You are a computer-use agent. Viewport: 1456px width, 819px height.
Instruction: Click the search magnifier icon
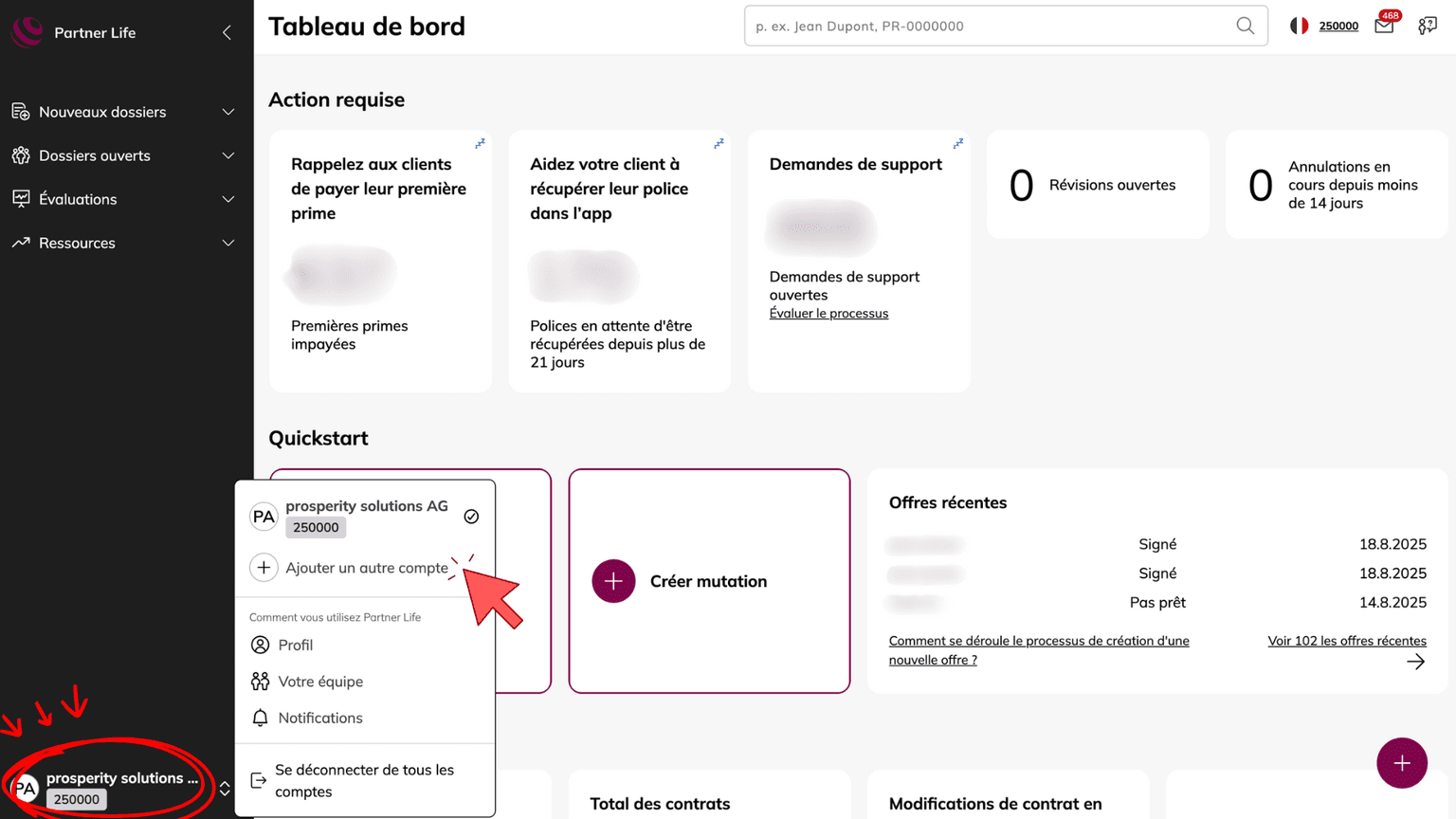coord(1245,26)
